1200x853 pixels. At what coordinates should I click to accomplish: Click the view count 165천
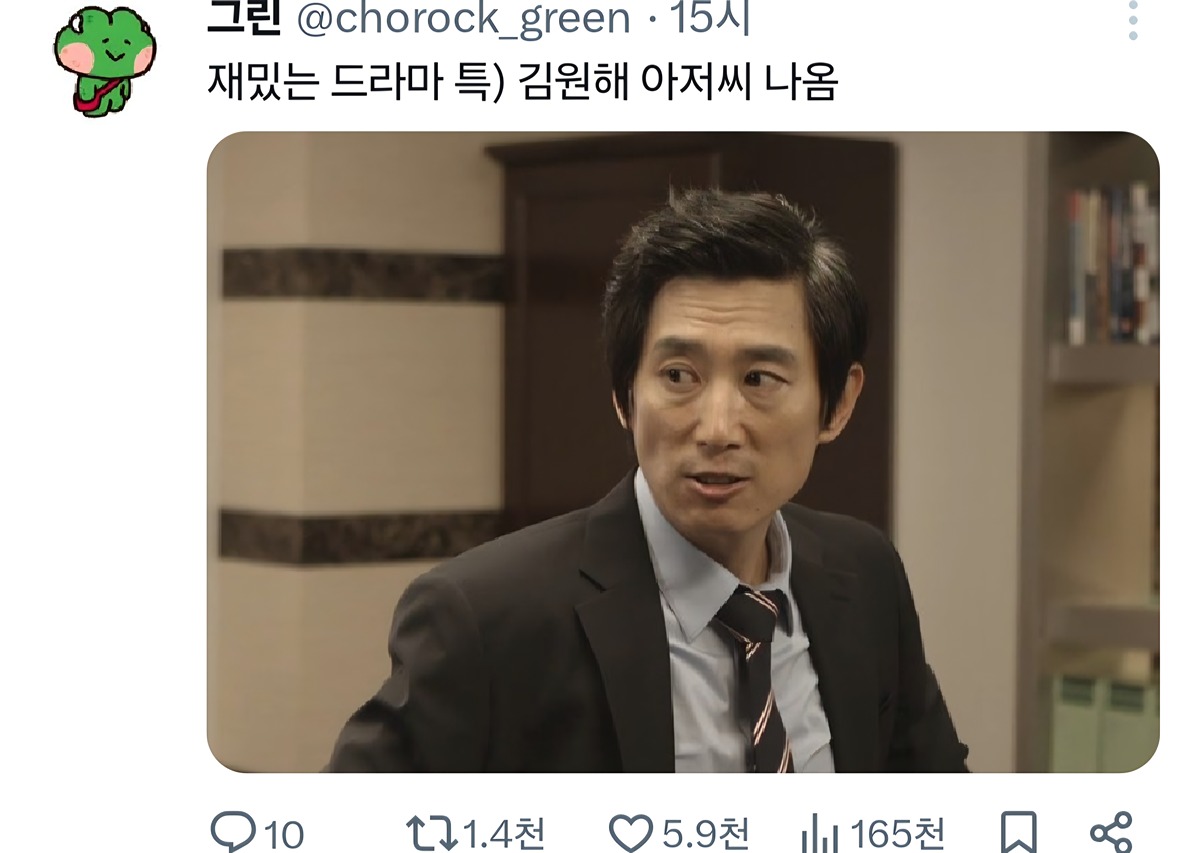898,833
